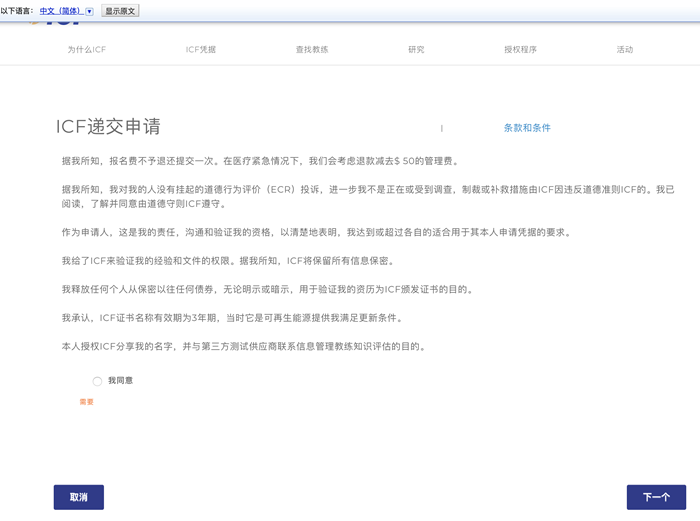Click the 以下语言 translation bar label
700x521 pixels.
pyautogui.click(x=17, y=11)
